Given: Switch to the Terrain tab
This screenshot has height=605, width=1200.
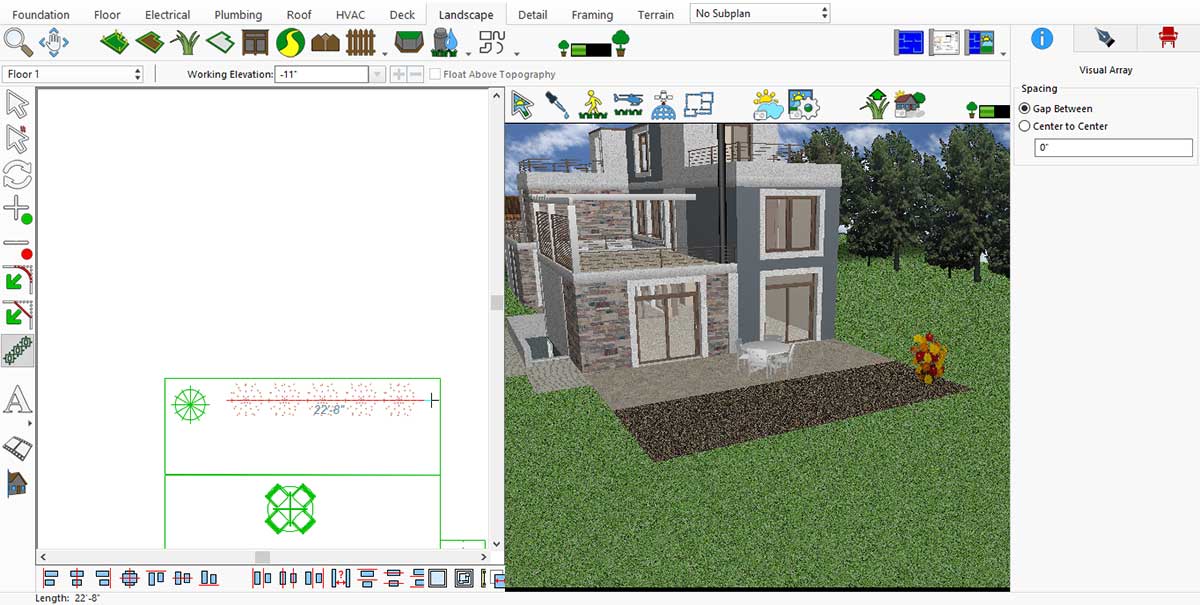Looking at the screenshot, I should pyautogui.click(x=656, y=15).
